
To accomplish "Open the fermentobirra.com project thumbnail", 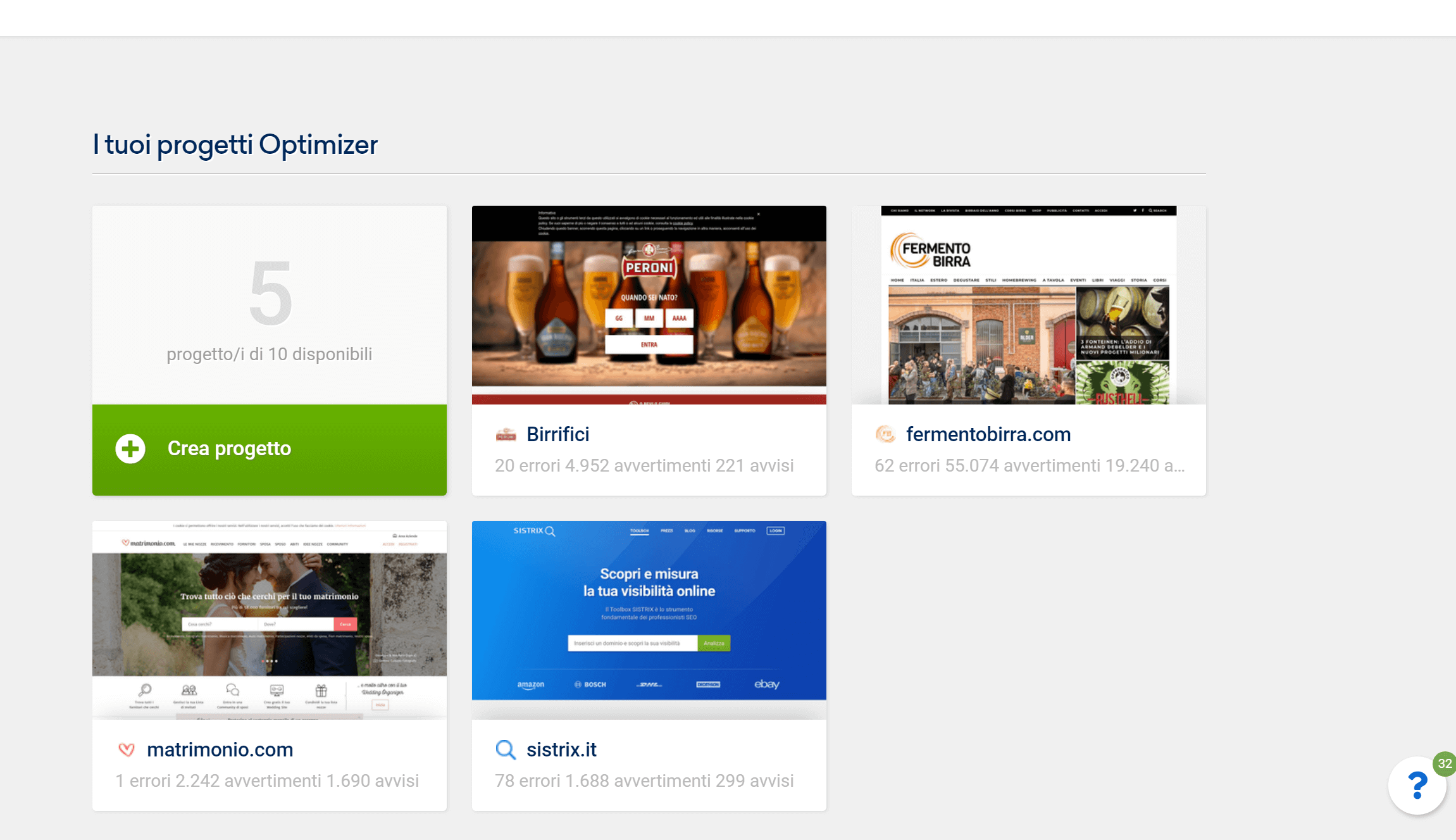I will (x=1029, y=305).
